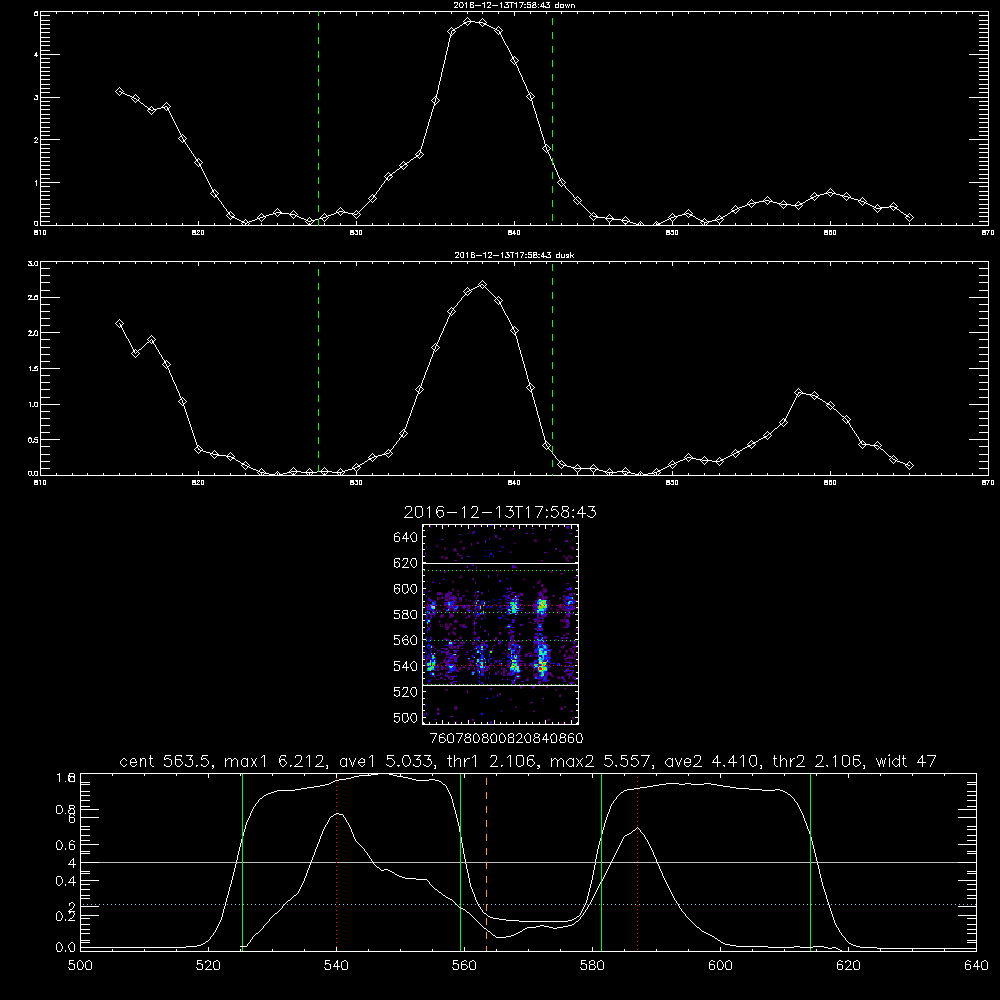
Task: Click the '600' label on bottom plot x-axis
Action: pos(721,966)
